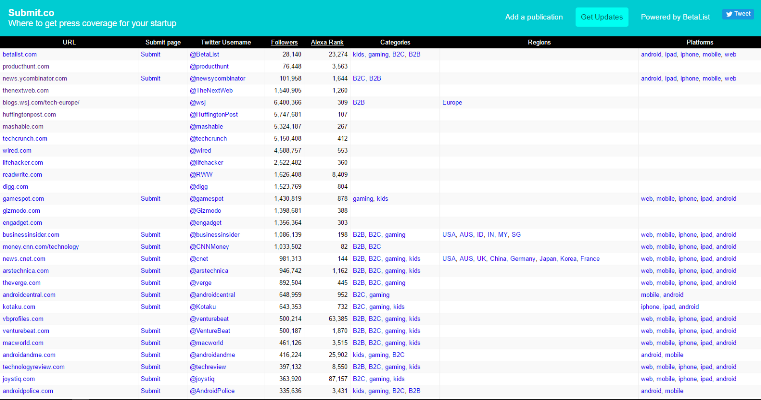This screenshot has width=761, height=400.
Task: Open the Powered by BetaList link
Action: 675,17
